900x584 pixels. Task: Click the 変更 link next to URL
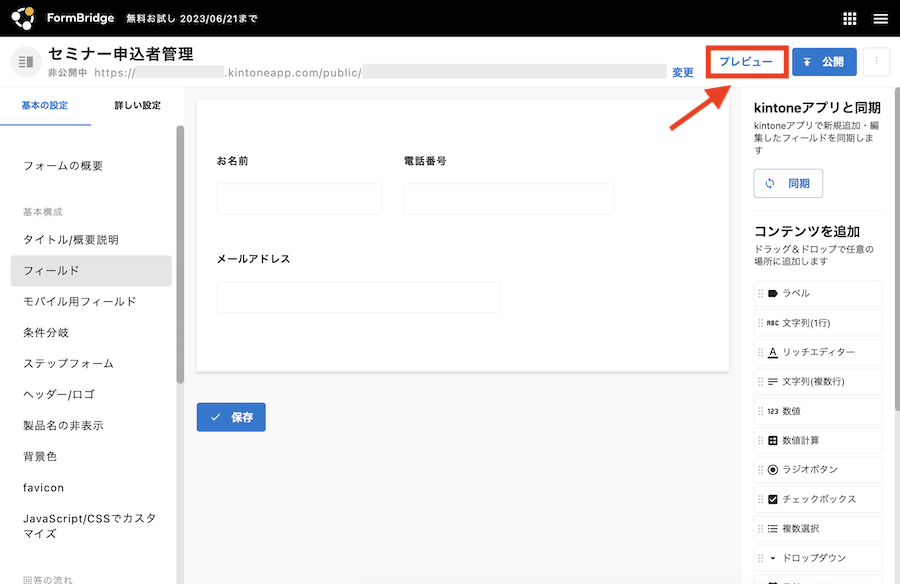[683, 72]
